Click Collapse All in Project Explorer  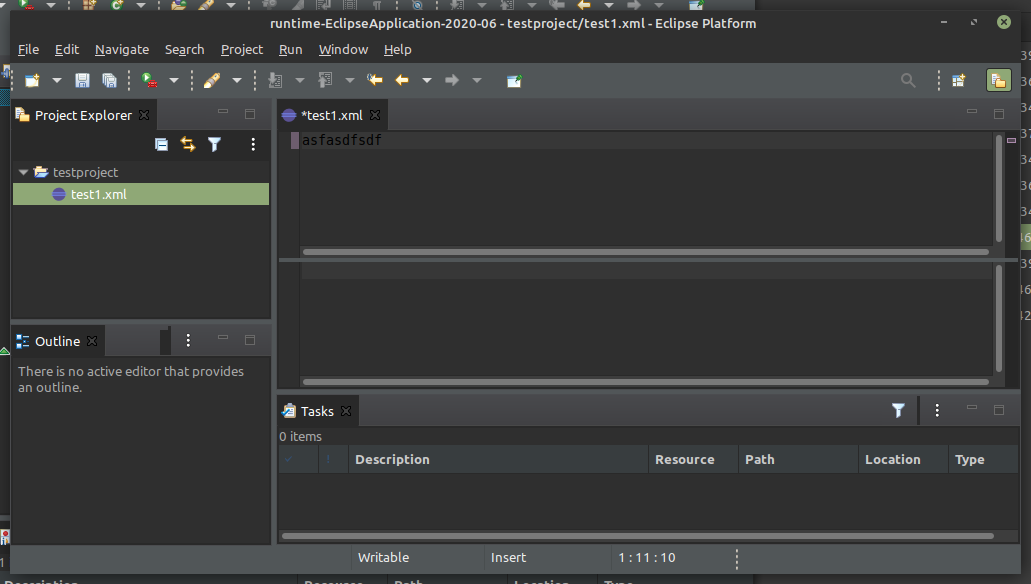click(x=161, y=144)
